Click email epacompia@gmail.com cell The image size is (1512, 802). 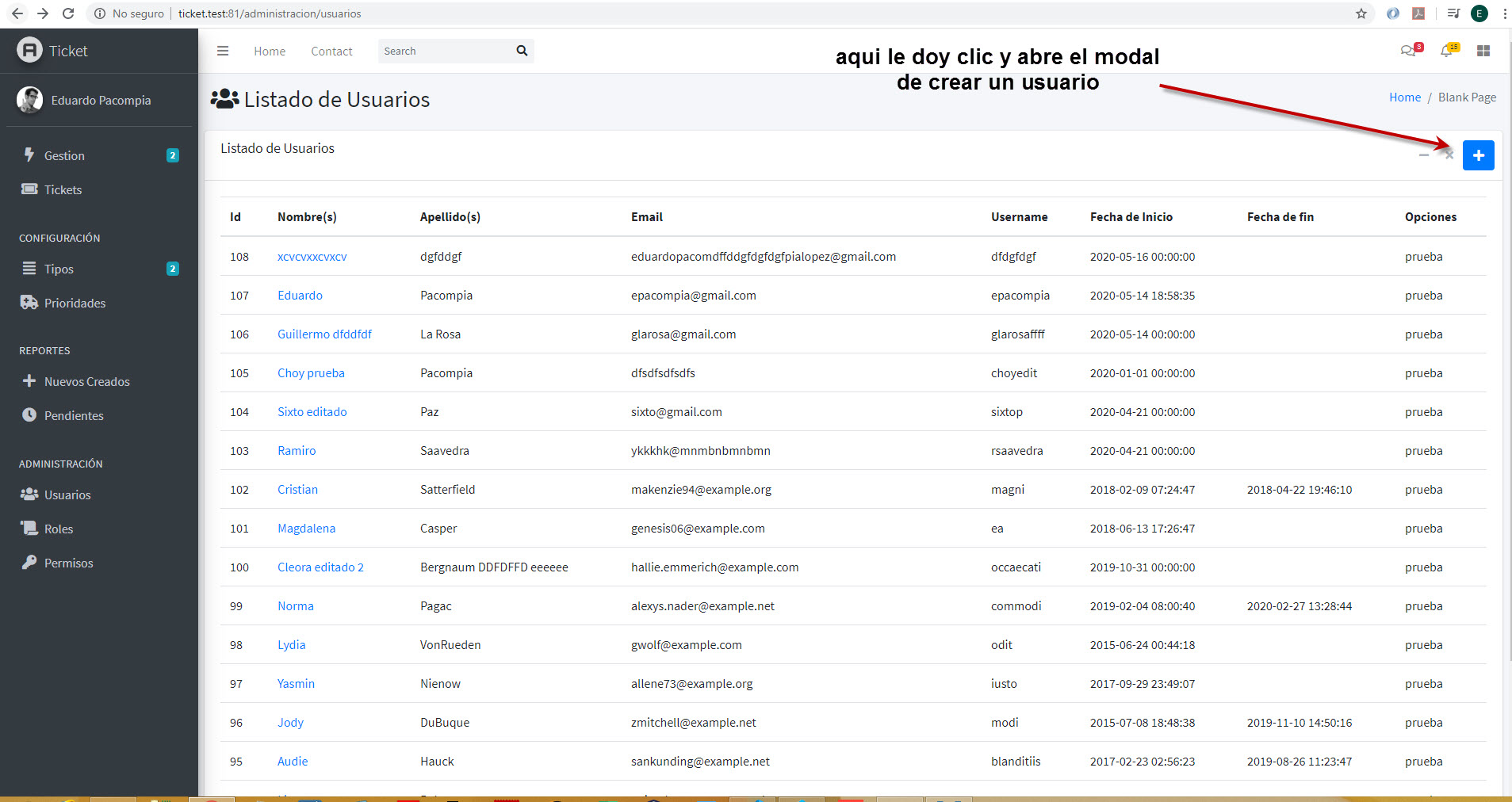coord(693,296)
